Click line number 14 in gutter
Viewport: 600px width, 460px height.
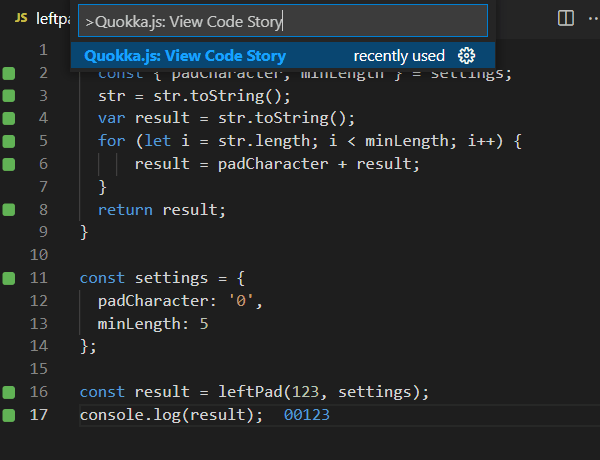coord(39,346)
